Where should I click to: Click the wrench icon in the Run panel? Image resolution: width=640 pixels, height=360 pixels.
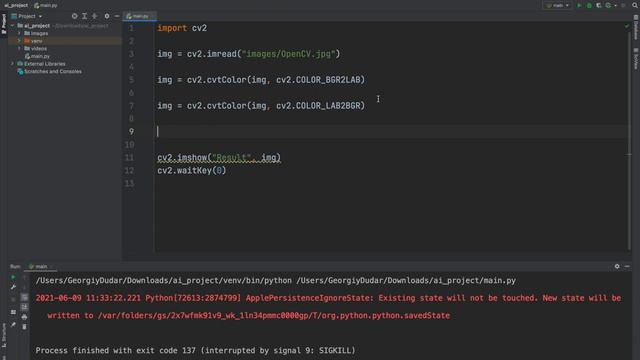(x=13, y=287)
